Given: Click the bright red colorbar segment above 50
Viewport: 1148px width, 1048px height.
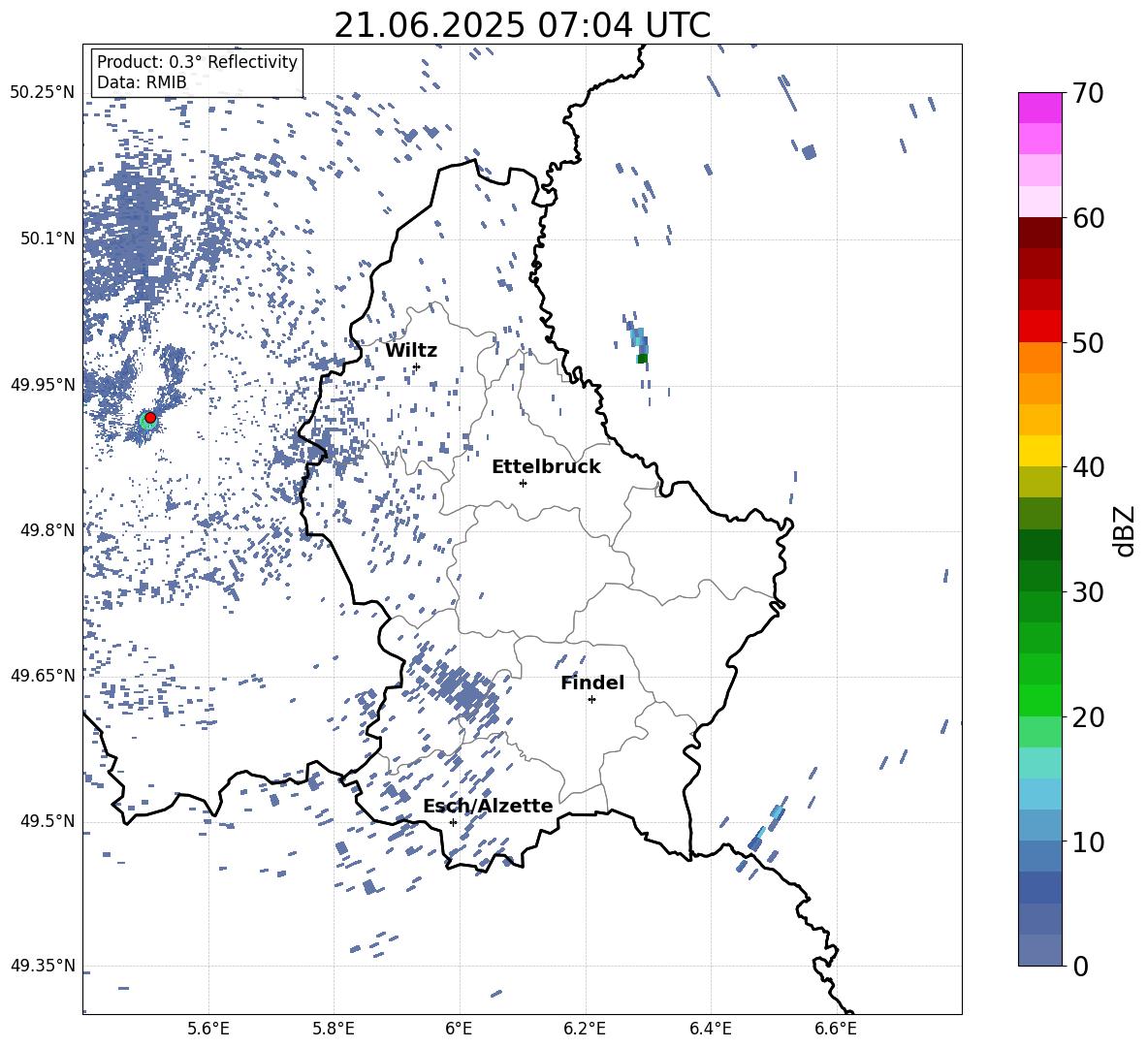Looking at the screenshot, I should pyautogui.click(x=1039, y=327).
